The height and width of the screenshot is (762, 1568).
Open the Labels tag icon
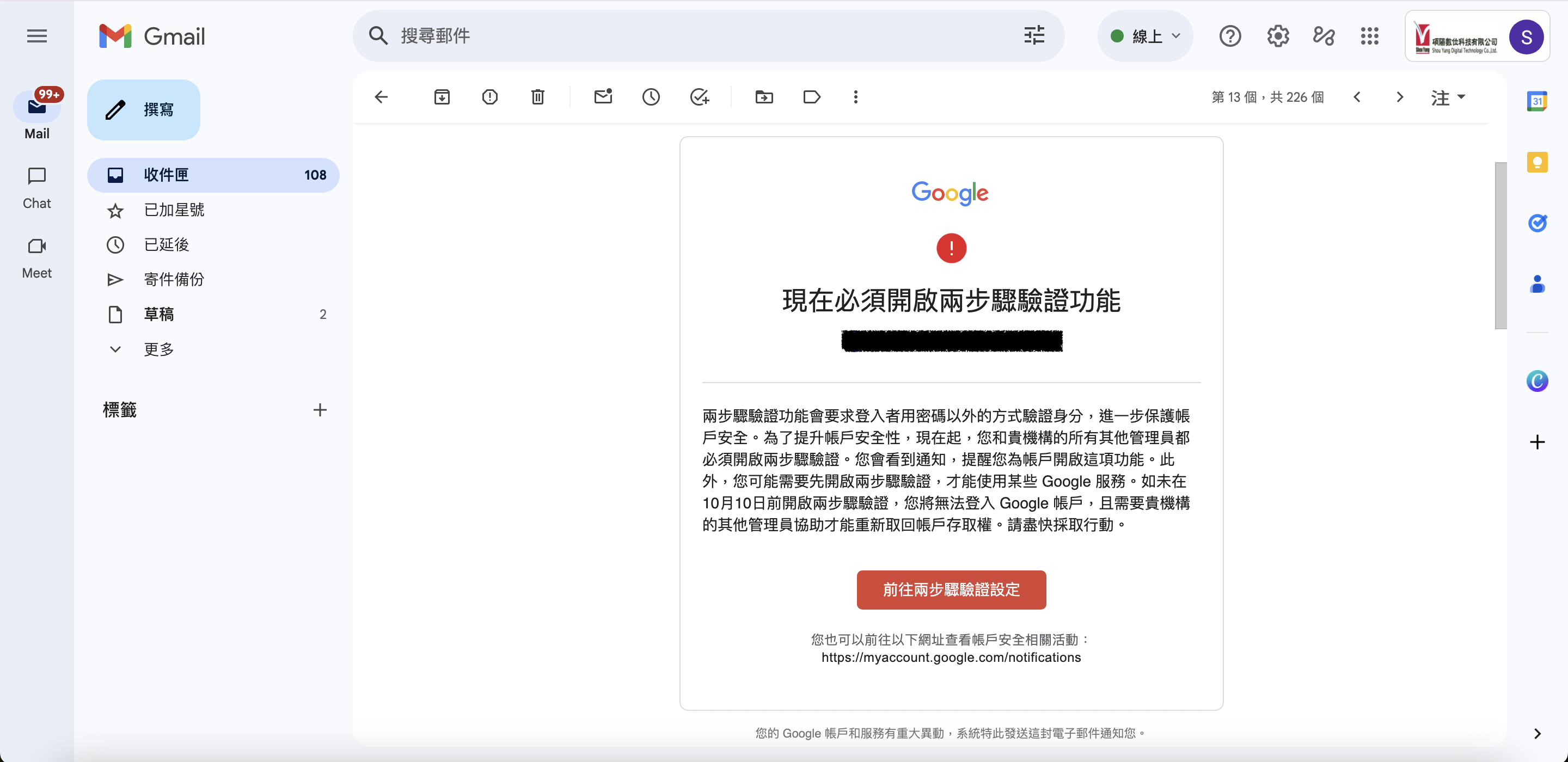(x=811, y=97)
